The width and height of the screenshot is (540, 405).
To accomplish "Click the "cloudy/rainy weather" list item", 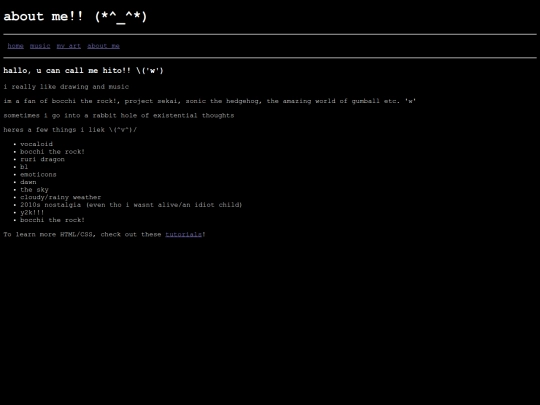I will pyautogui.click(x=61, y=197).
